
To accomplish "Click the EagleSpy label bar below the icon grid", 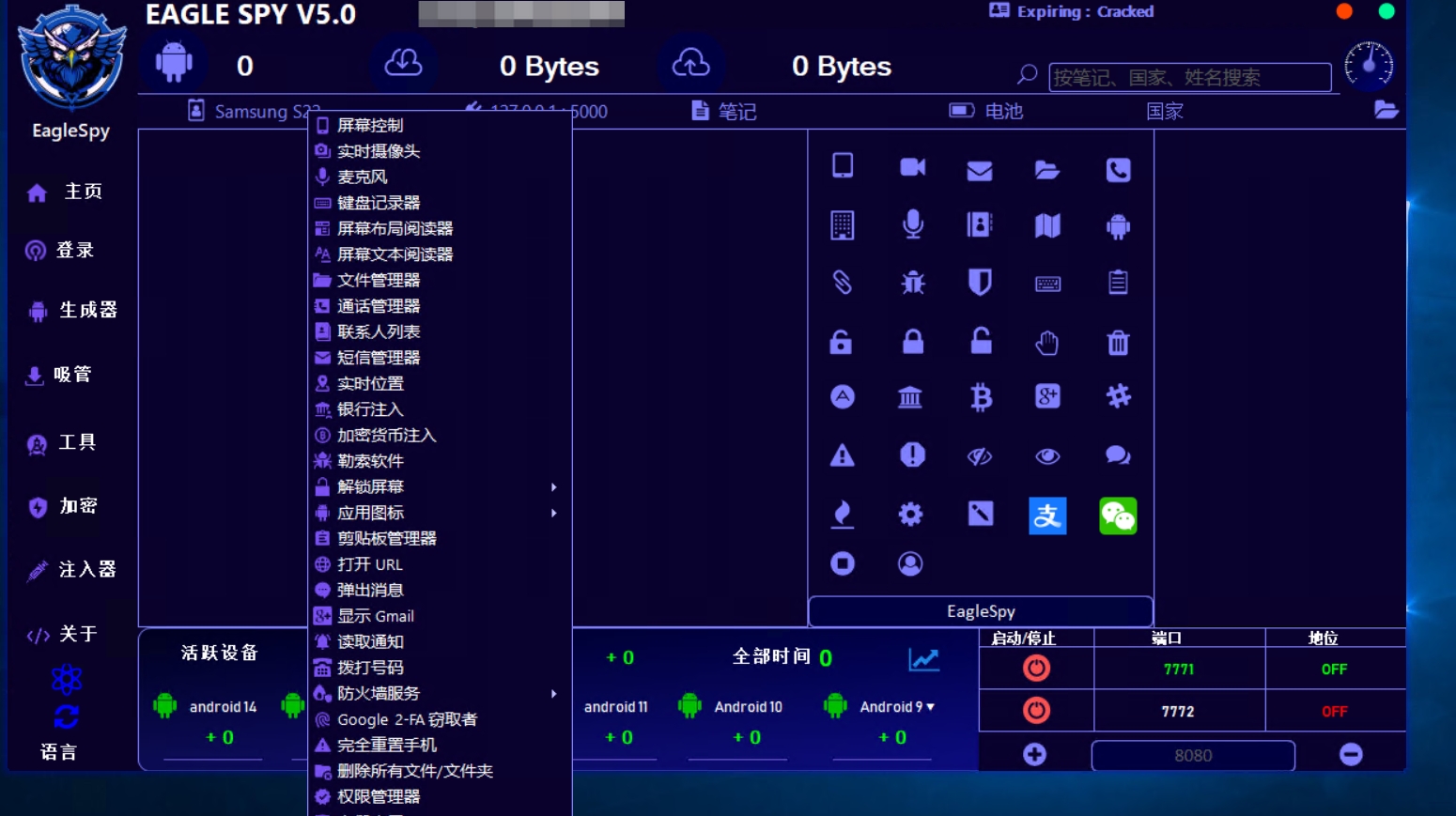I will [981, 611].
